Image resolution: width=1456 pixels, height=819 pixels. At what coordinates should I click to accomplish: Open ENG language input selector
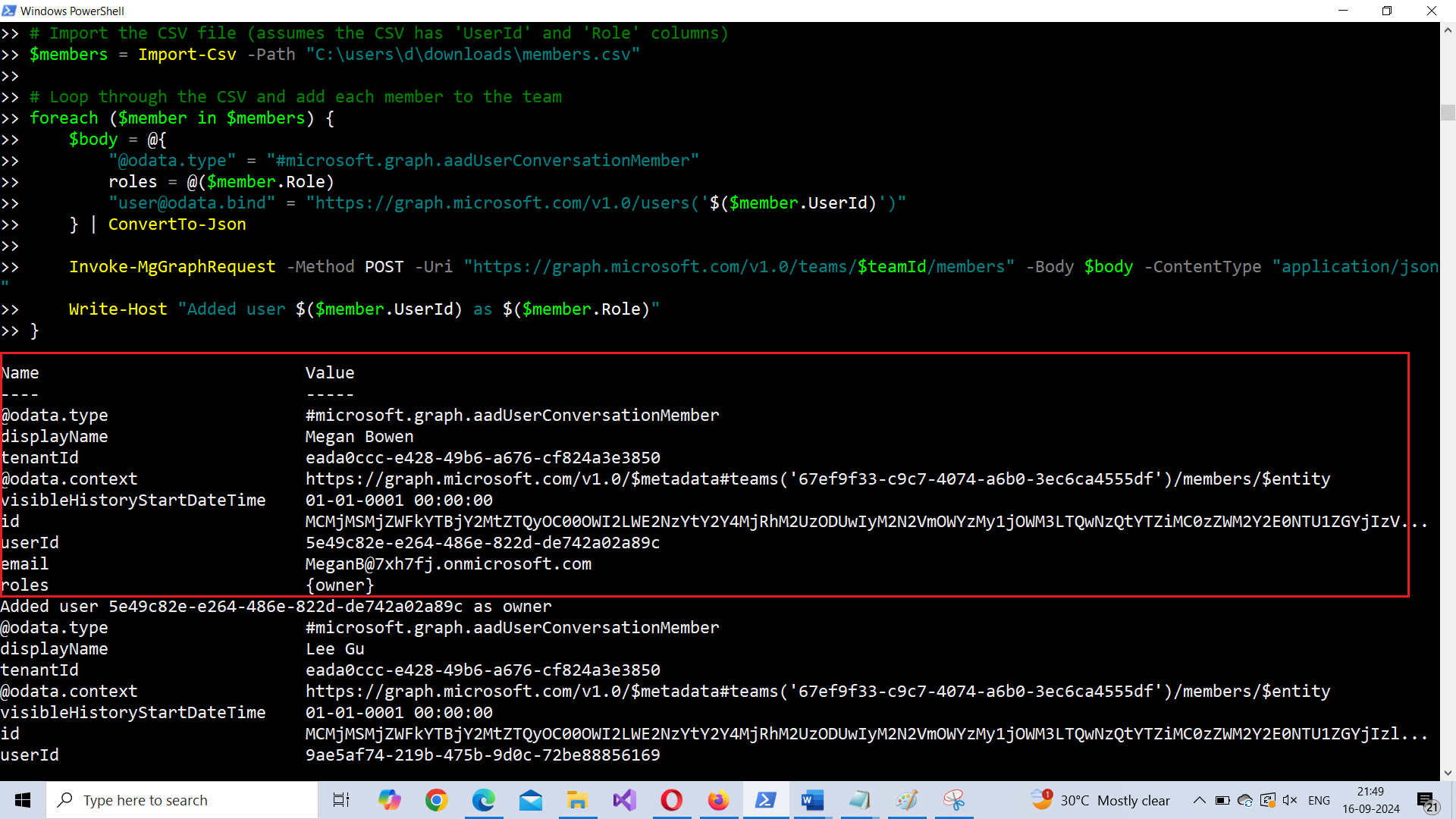coord(1319,800)
